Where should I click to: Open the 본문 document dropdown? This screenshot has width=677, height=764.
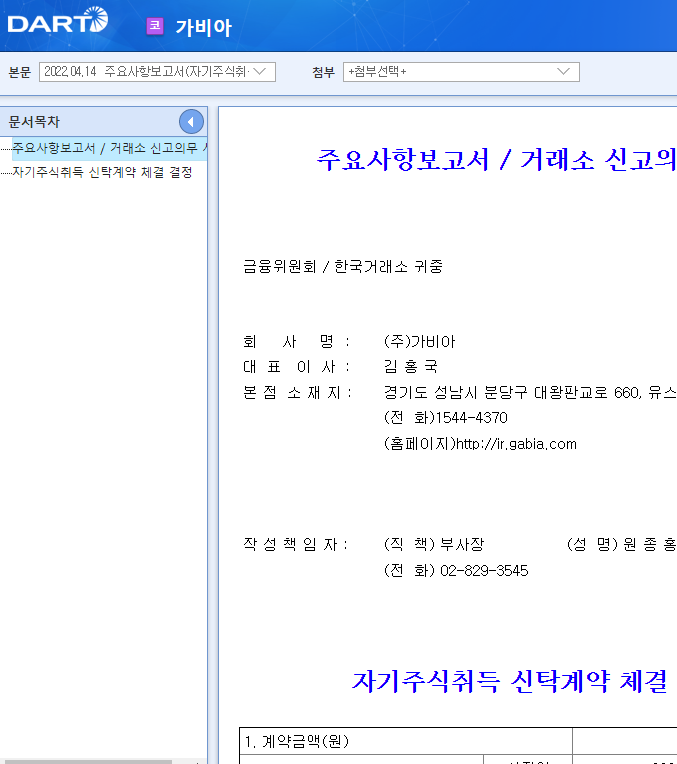(157, 72)
